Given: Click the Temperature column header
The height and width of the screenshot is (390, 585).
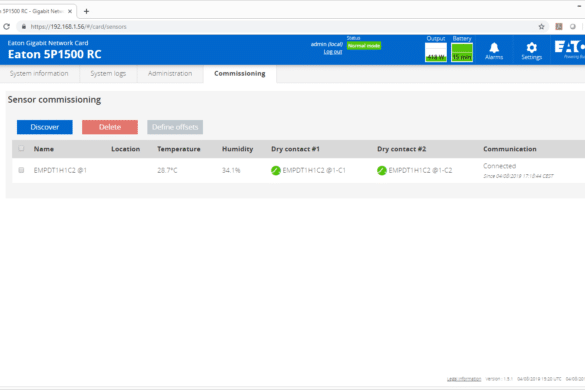Looking at the screenshot, I should (x=179, y=149).
